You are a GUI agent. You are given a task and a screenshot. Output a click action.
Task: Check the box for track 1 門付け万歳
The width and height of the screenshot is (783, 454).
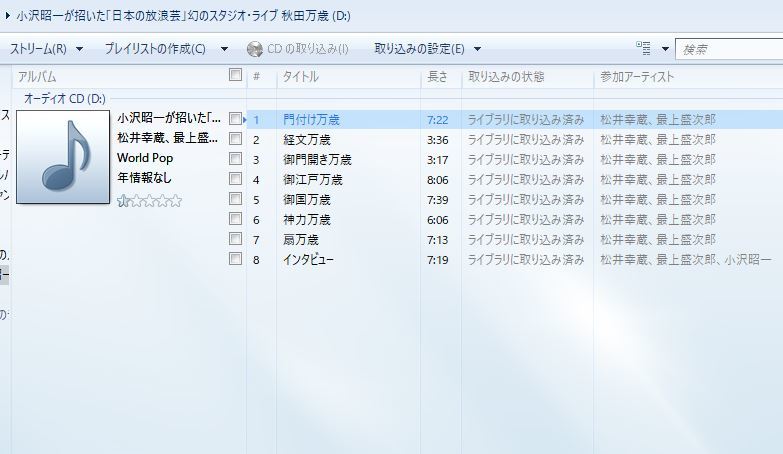(235, 119)
